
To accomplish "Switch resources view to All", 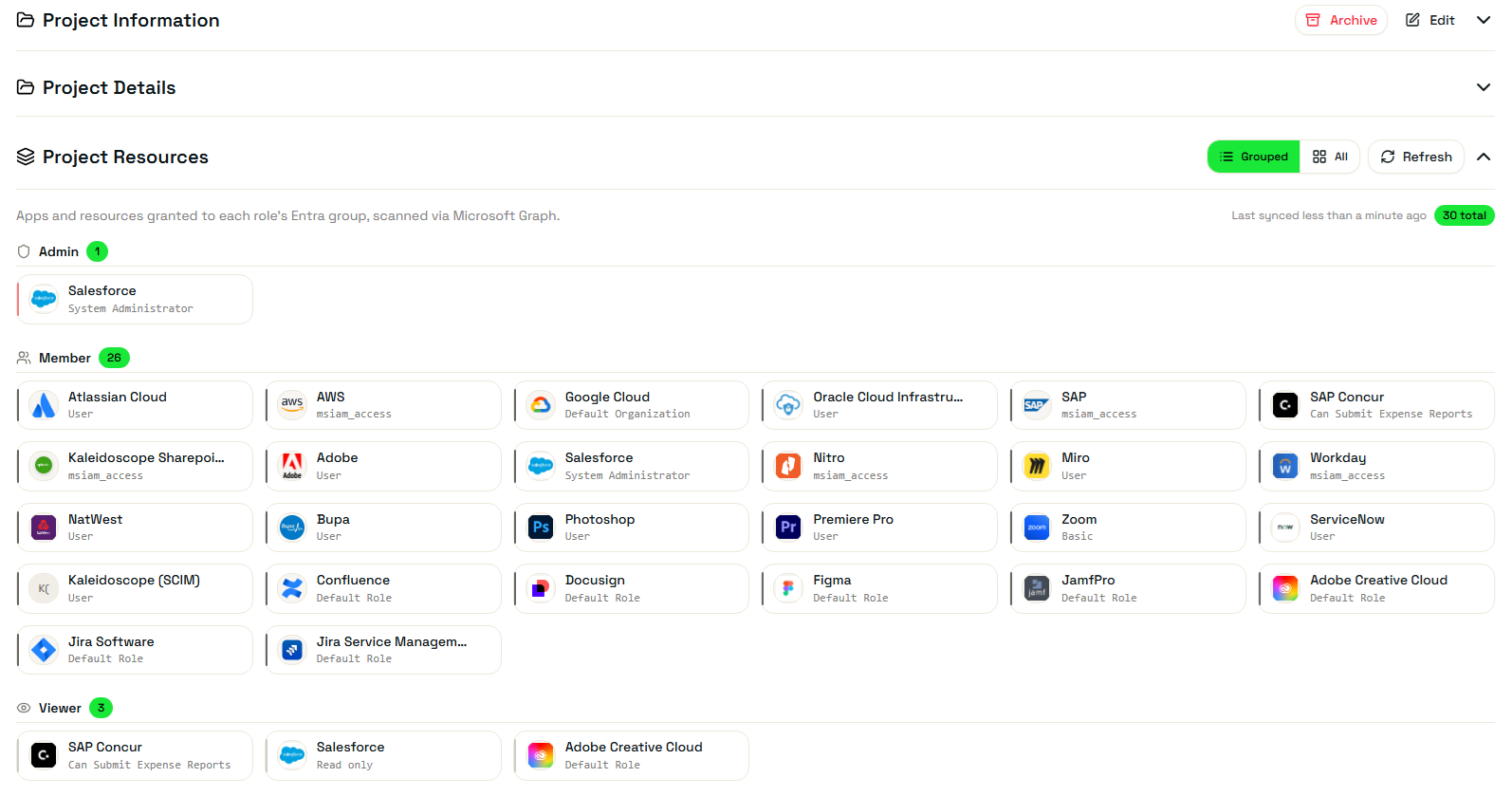I will point(1330,157).
